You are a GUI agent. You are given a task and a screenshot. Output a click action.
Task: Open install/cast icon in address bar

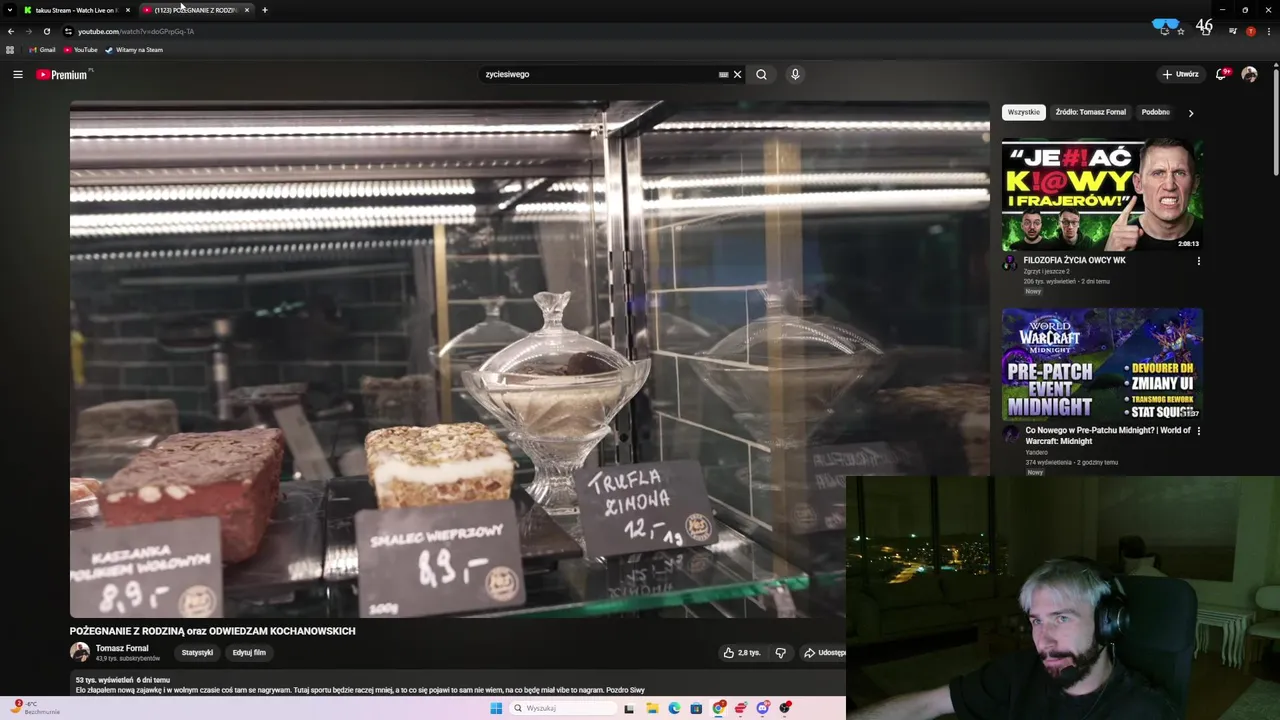coord(1164,31)
